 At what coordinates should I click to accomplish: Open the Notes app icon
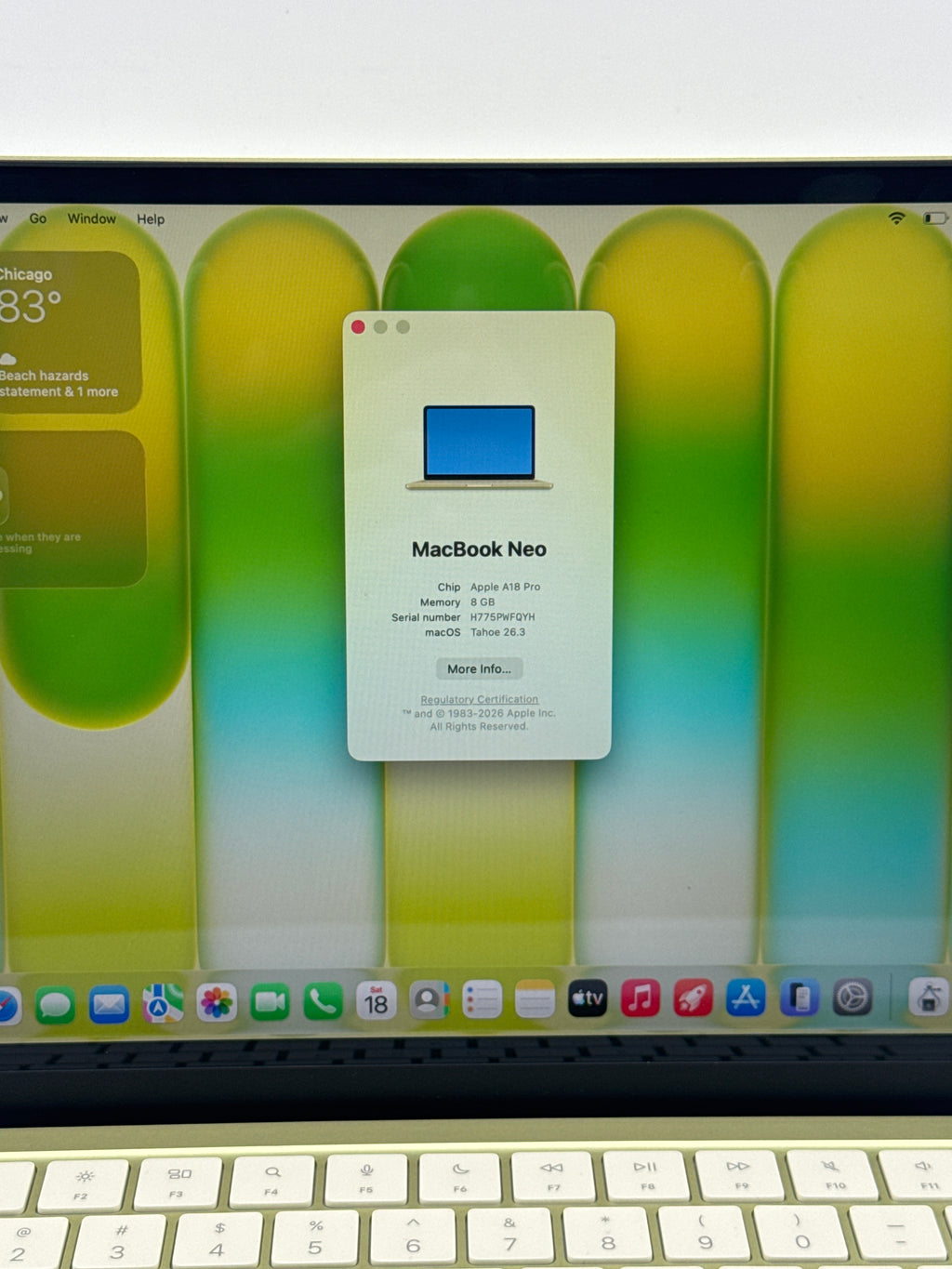click(535, 999)
